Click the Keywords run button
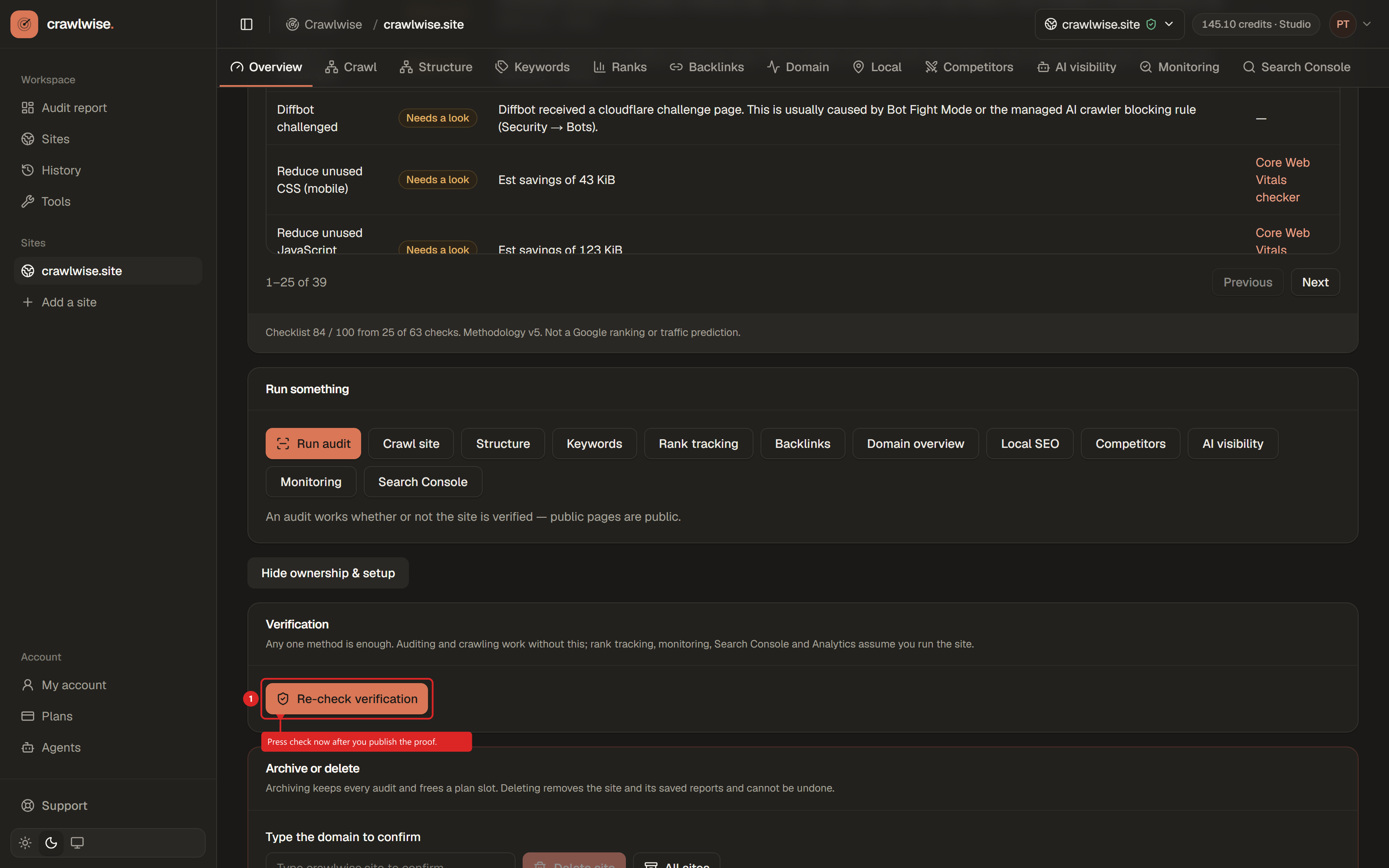This screenshot has height=868, width=1389. (594, 444)
